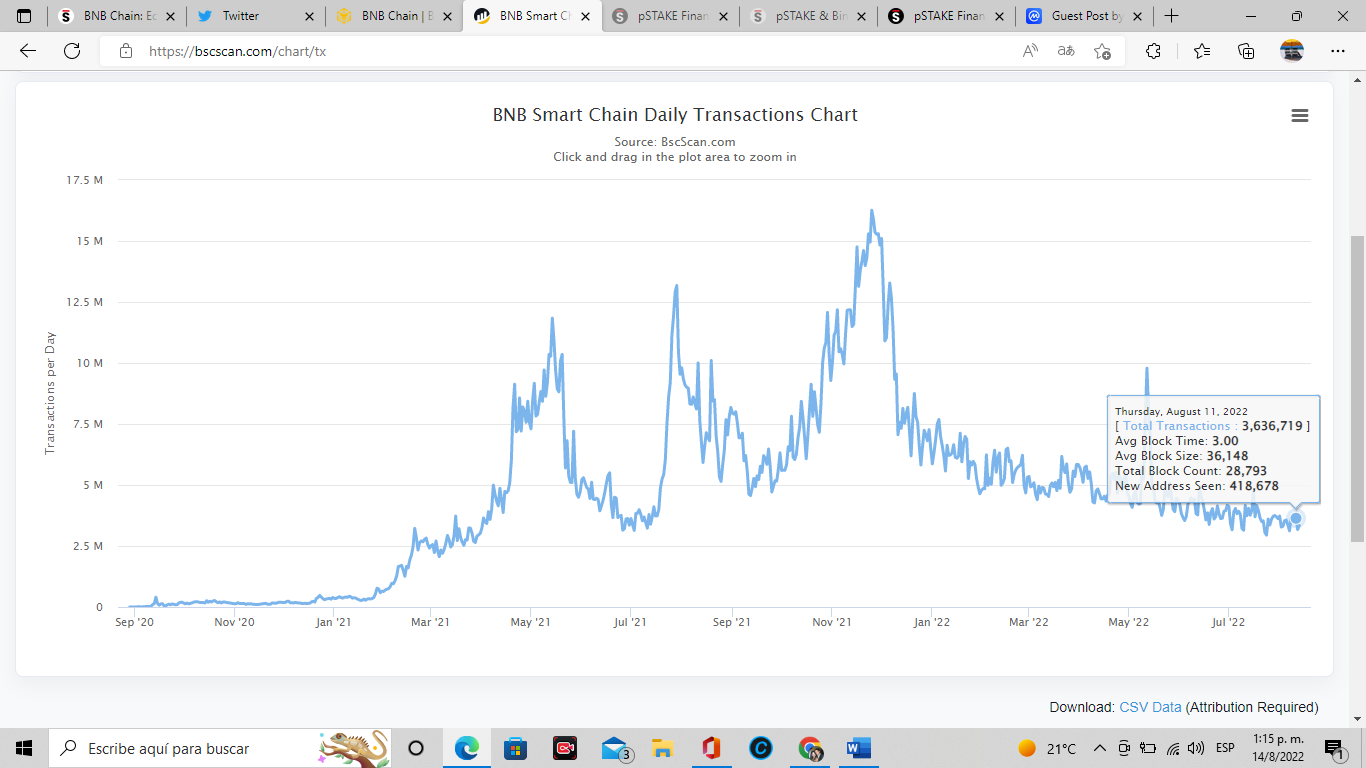Open the Windows Start menu
The height and width of the screenshot is (768, 1366).
tap(24, 748)
